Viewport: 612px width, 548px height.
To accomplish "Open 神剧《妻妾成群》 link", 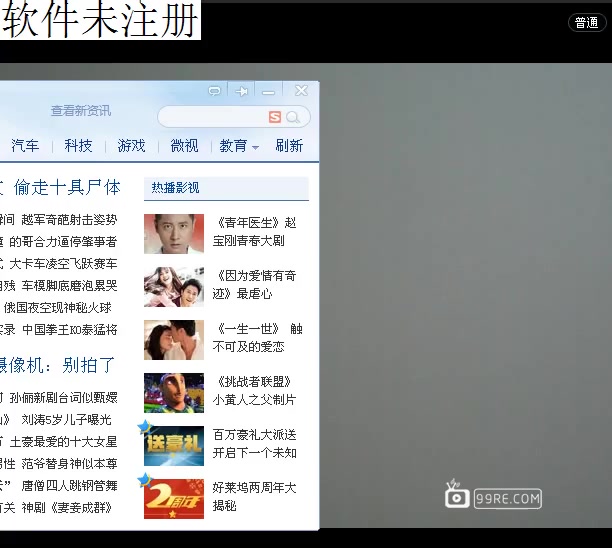I will [66, 507].
